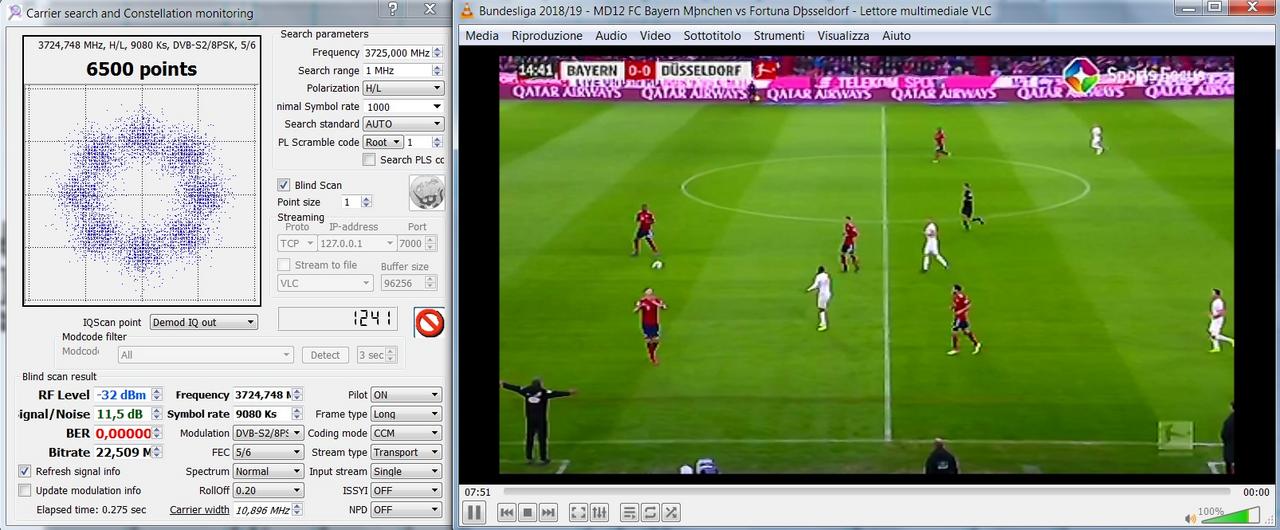Mute audio with the speaker icon
The height and width of the screenshot is (530, 1280).
pyautogui.click(x=1190, y=518)
